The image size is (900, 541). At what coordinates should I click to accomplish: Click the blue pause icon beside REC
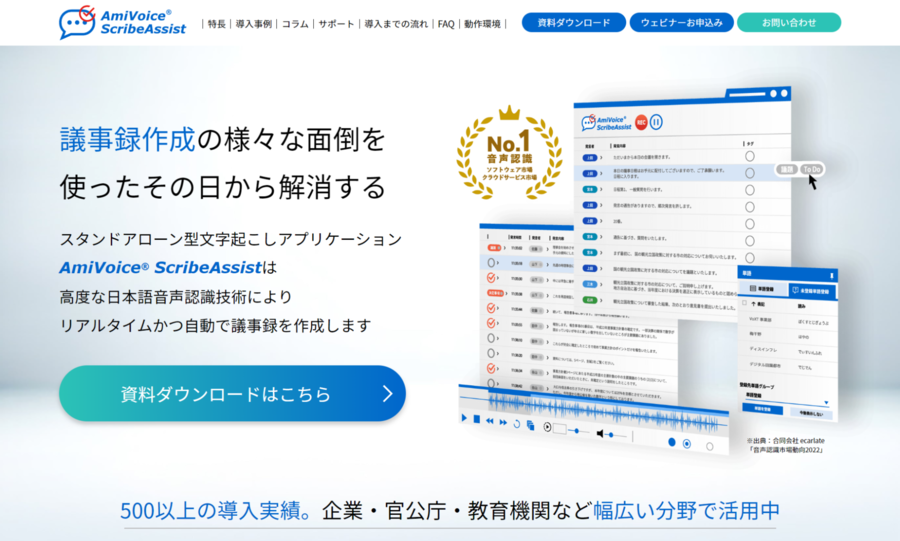pyautogui.click(x=656, y=122)
